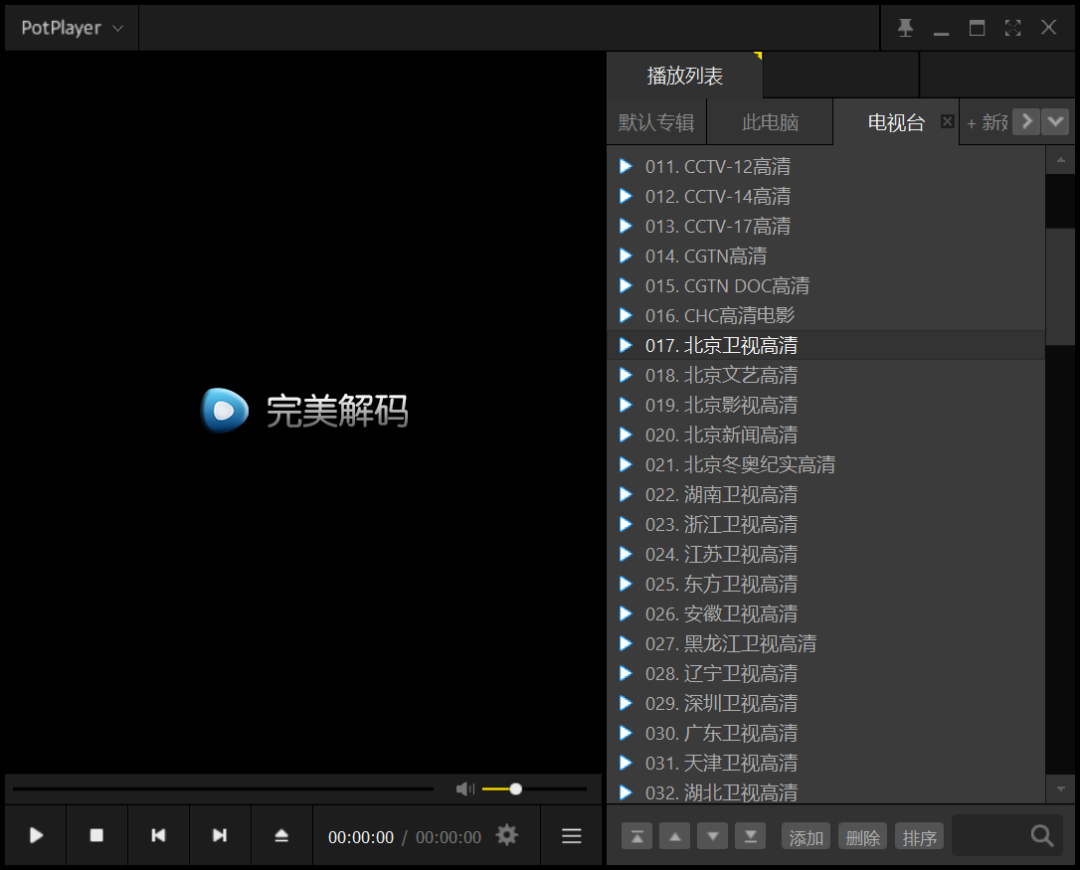Screen dimensions: 1080x870
Task: Open a file with the eject icon
Action: point(281,836)
